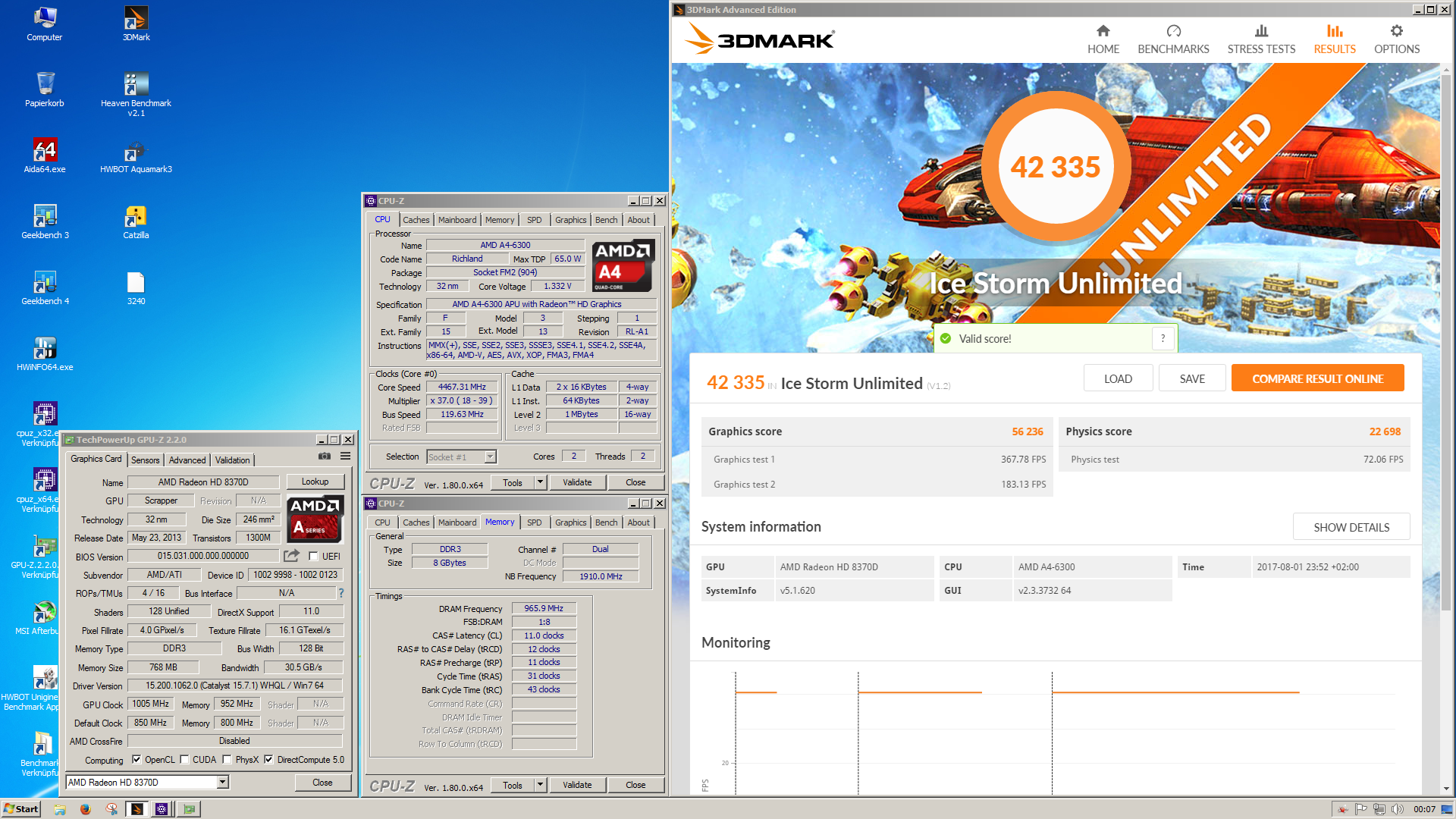Click the taskbar clock showing 00:07
Screen dimensions: 1456x819
tap(1424, 809)
